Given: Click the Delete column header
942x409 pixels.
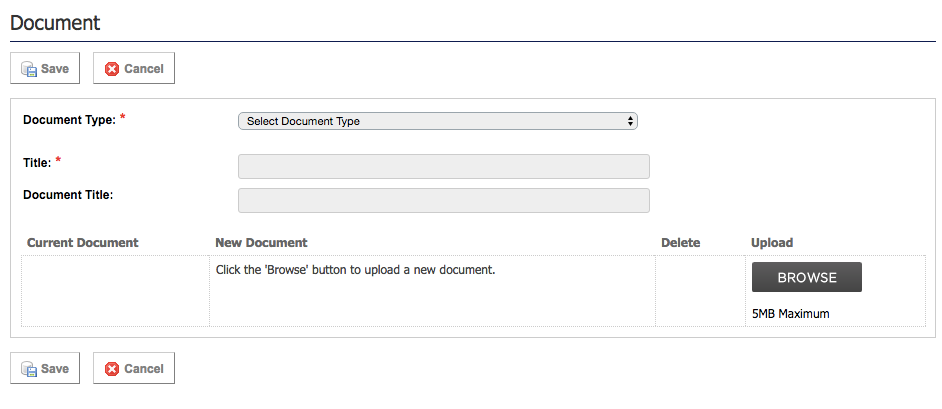Looking at the screenshot, I should (x=681, y=243).
